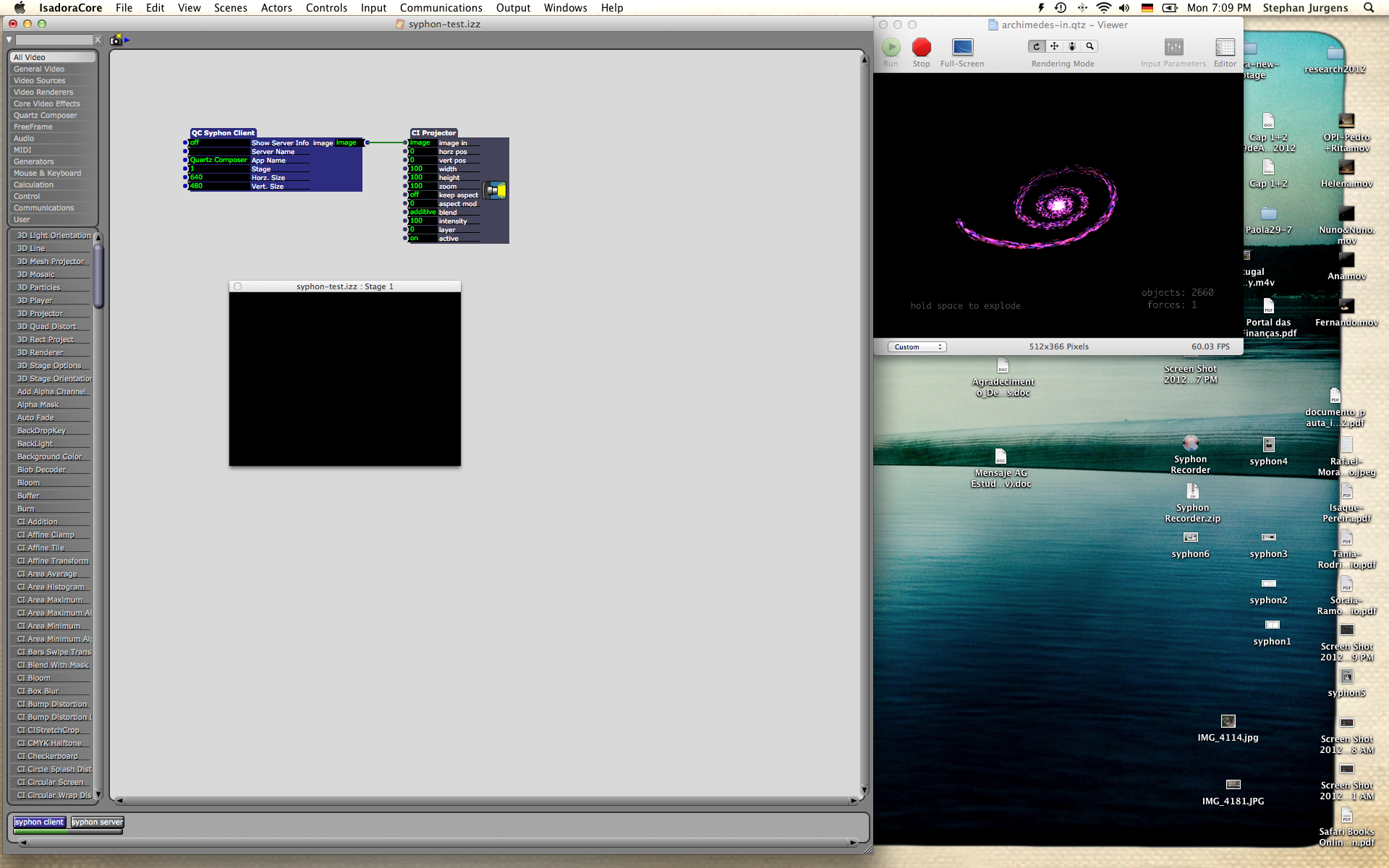This screenshot has width=1389, height=868.
Task: Select Syphon Recorder.zip on desktop
Action: tap(1192, 491)
